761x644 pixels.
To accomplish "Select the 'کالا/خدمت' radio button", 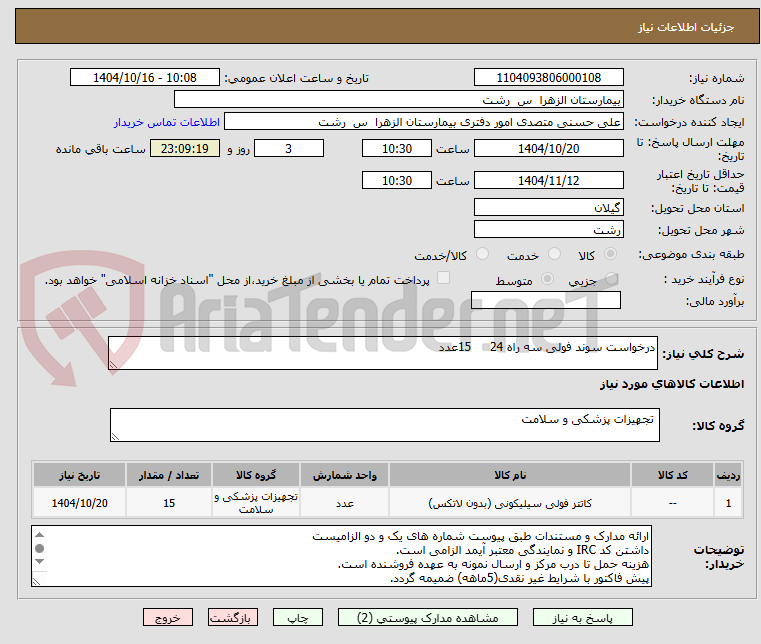I will [482, 254].
